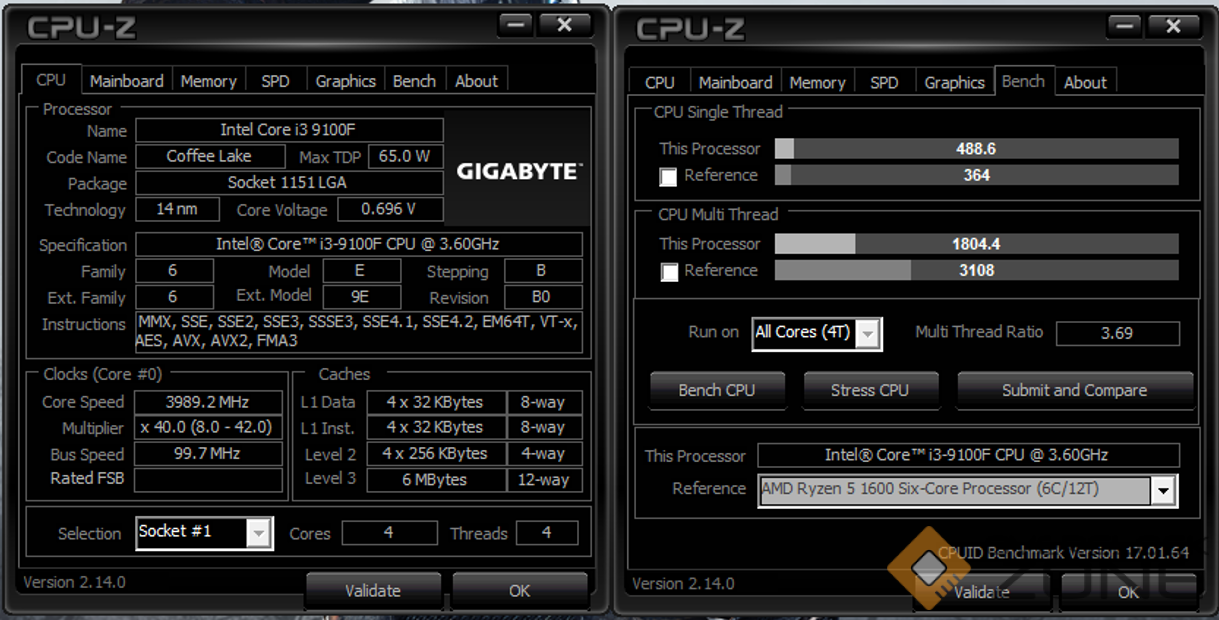Click Revision value B0
1219x620 pixels.
pos(543,297)
